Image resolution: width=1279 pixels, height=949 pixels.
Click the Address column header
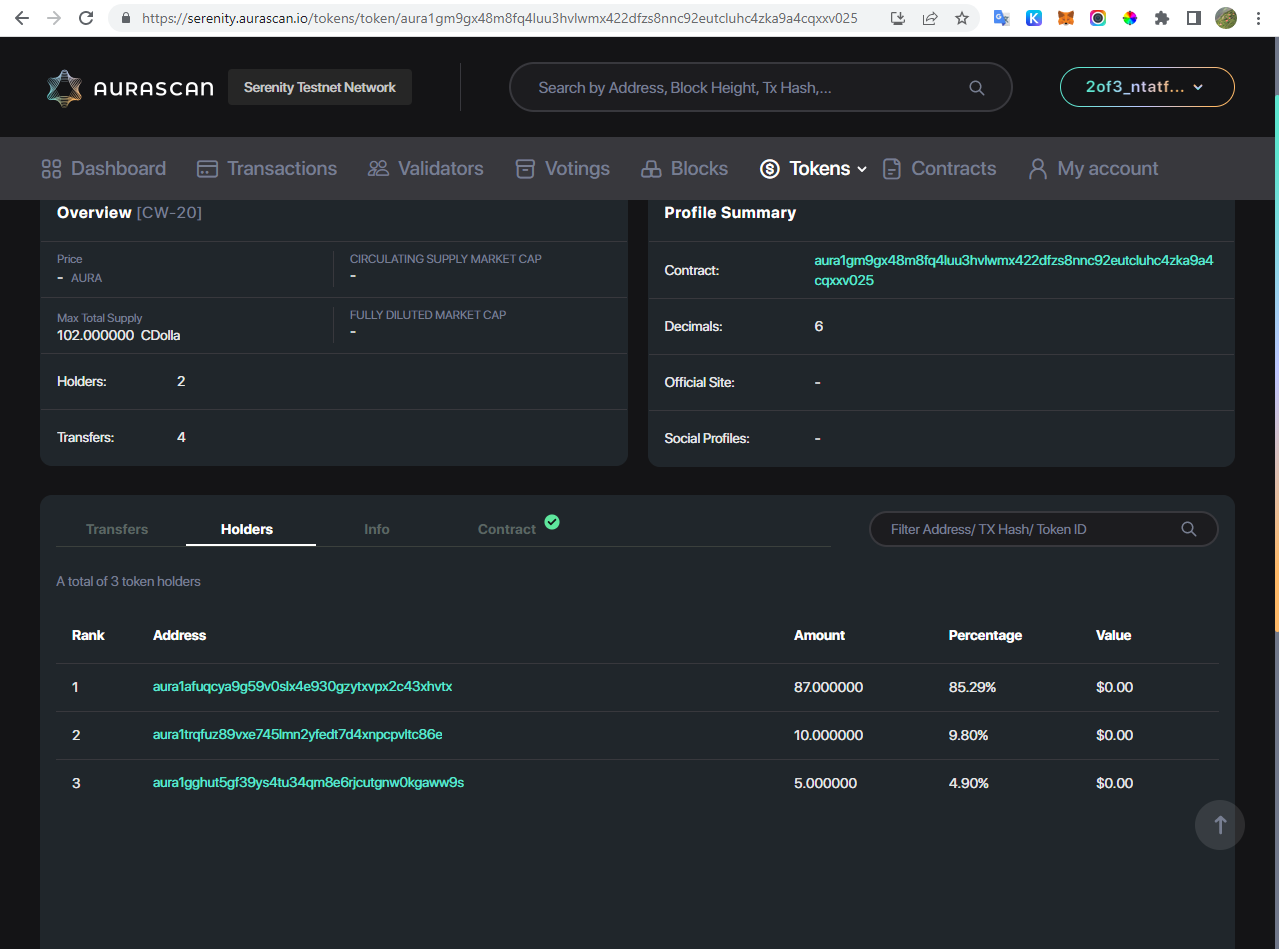(x=179, y=635)
